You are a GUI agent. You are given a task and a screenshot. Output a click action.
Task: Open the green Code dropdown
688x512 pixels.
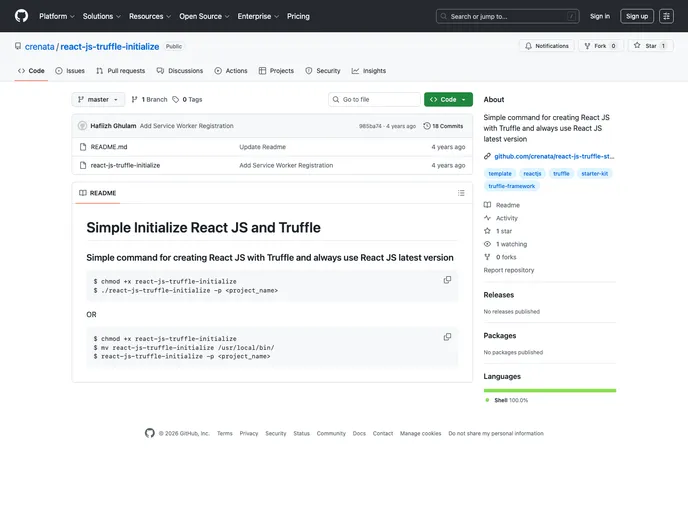pos(448,100)
